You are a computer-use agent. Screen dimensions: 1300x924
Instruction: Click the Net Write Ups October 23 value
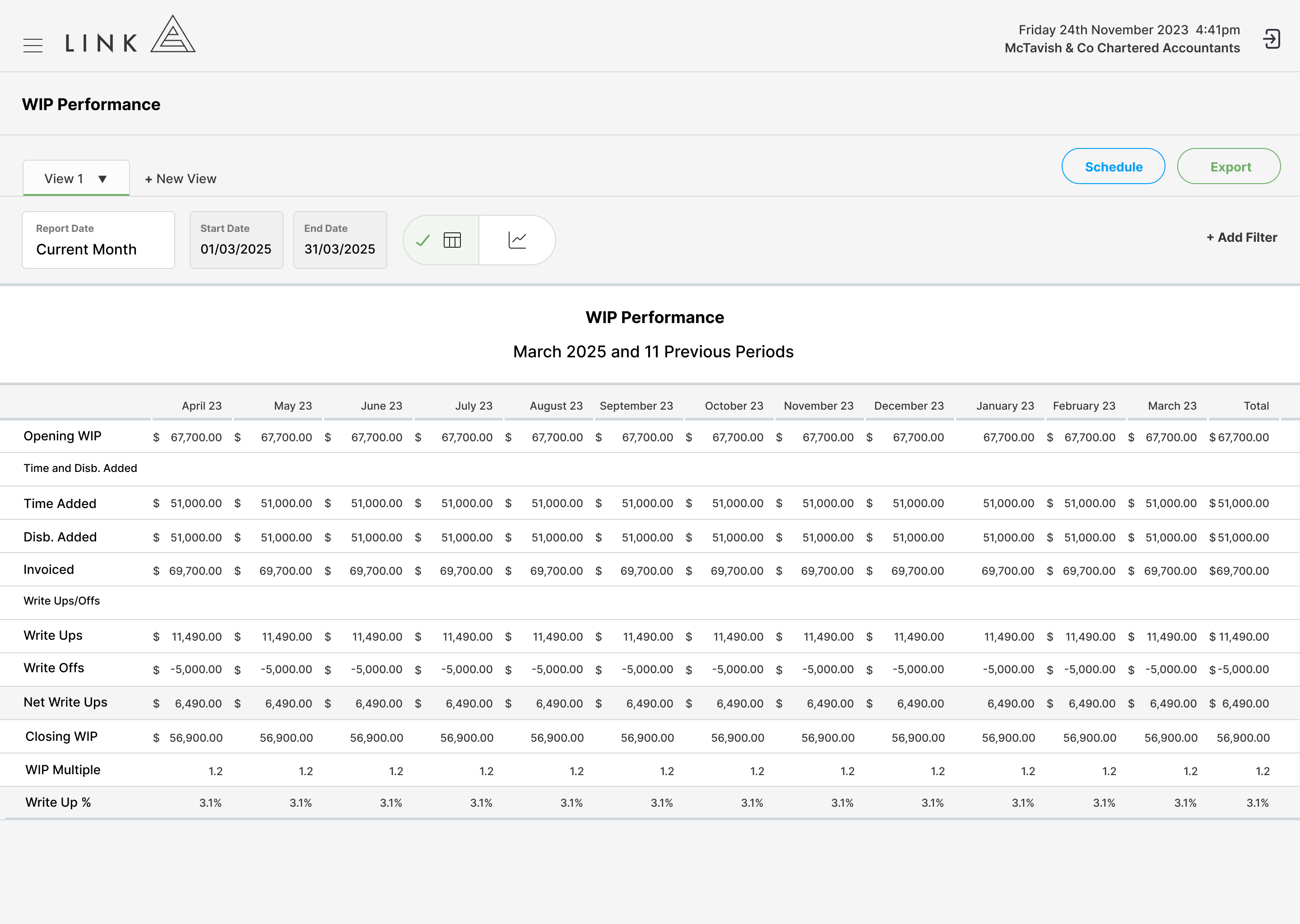coord(740,704)
